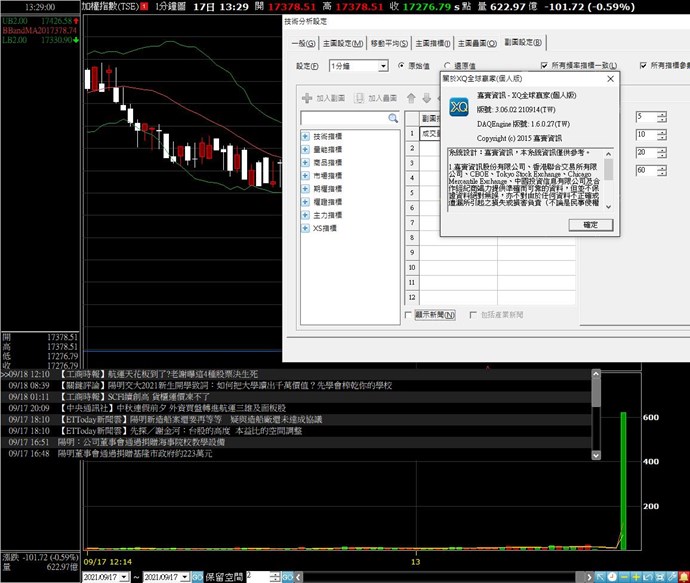Enable the 顯示新聞 checkbox

[409, 315]
